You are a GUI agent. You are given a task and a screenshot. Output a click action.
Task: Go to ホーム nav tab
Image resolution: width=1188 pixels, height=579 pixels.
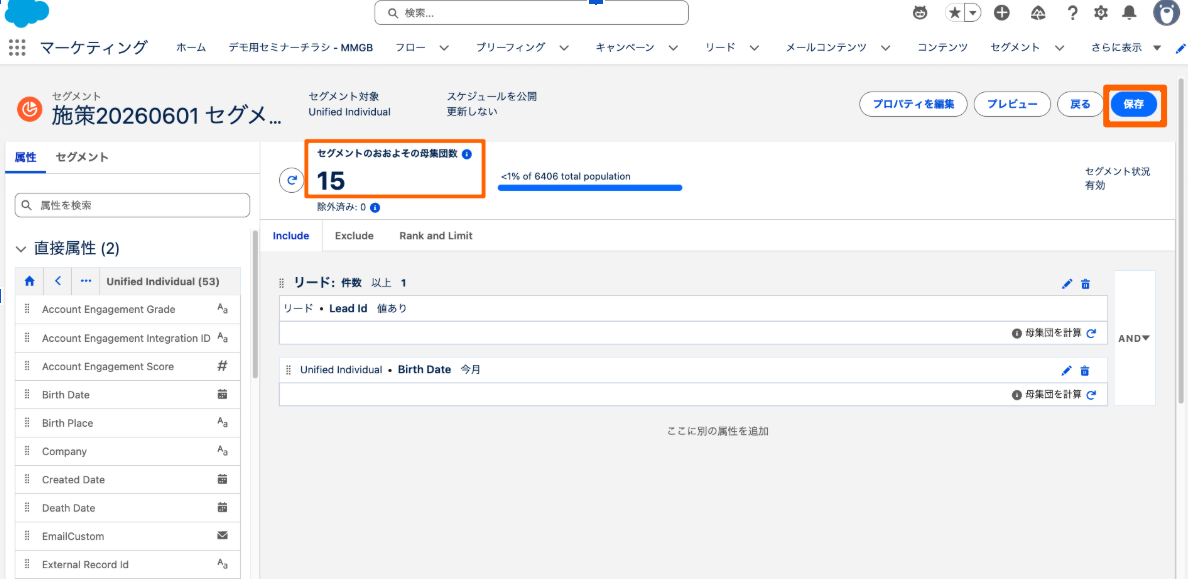point(191,48)
